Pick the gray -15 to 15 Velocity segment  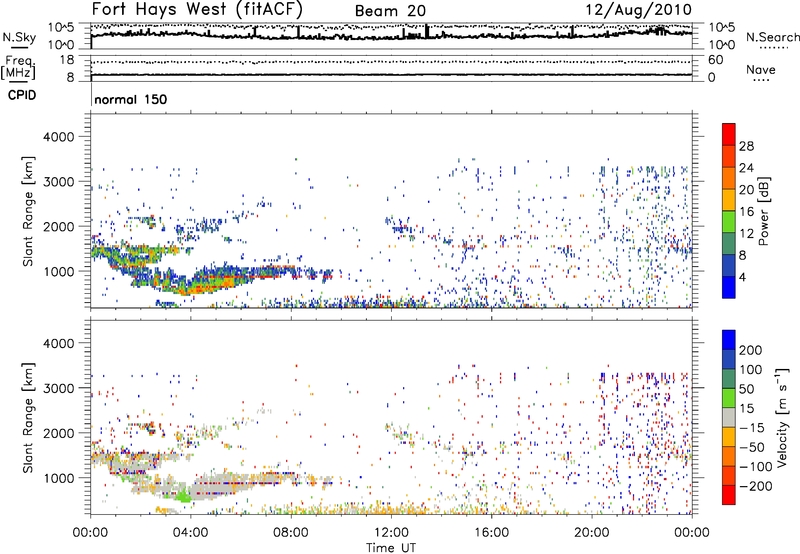tap(729, 417)
